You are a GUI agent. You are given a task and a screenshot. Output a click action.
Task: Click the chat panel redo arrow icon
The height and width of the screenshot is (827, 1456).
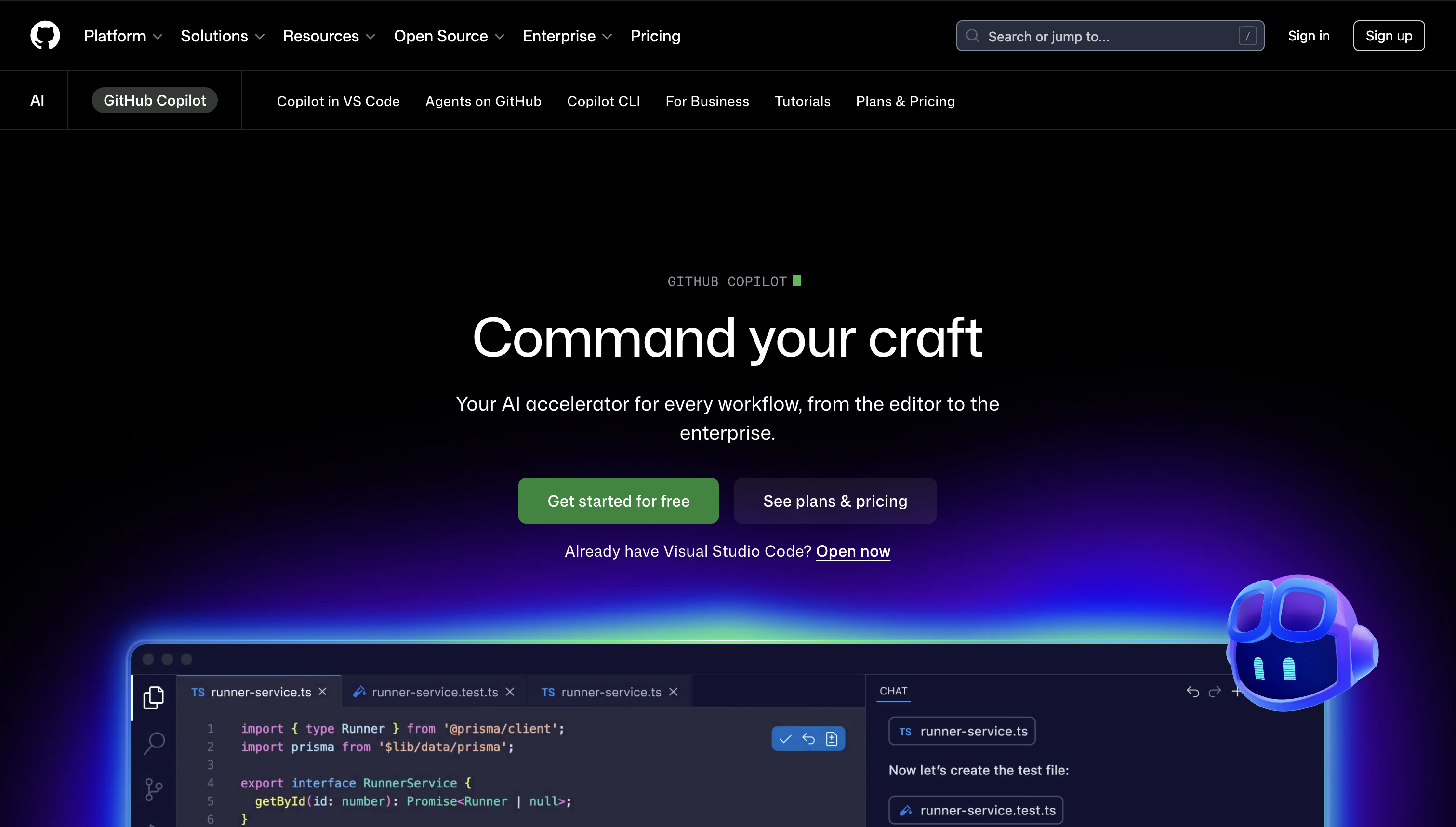(1215, 692)
